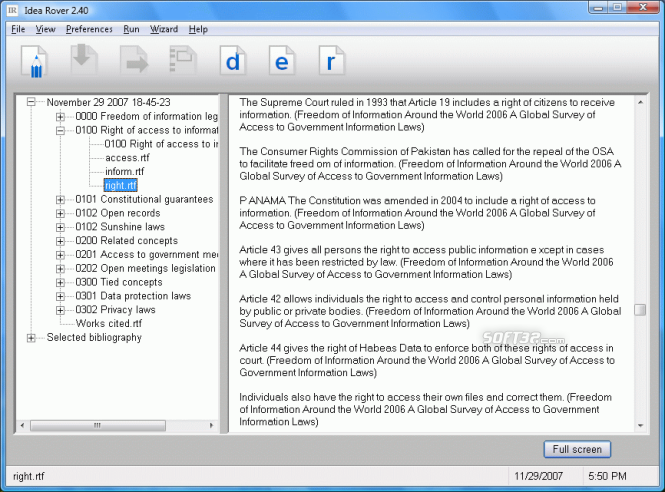The image size is (665, 492).
Task: Expand 0102 Open records node
Action: coord(60,213)
